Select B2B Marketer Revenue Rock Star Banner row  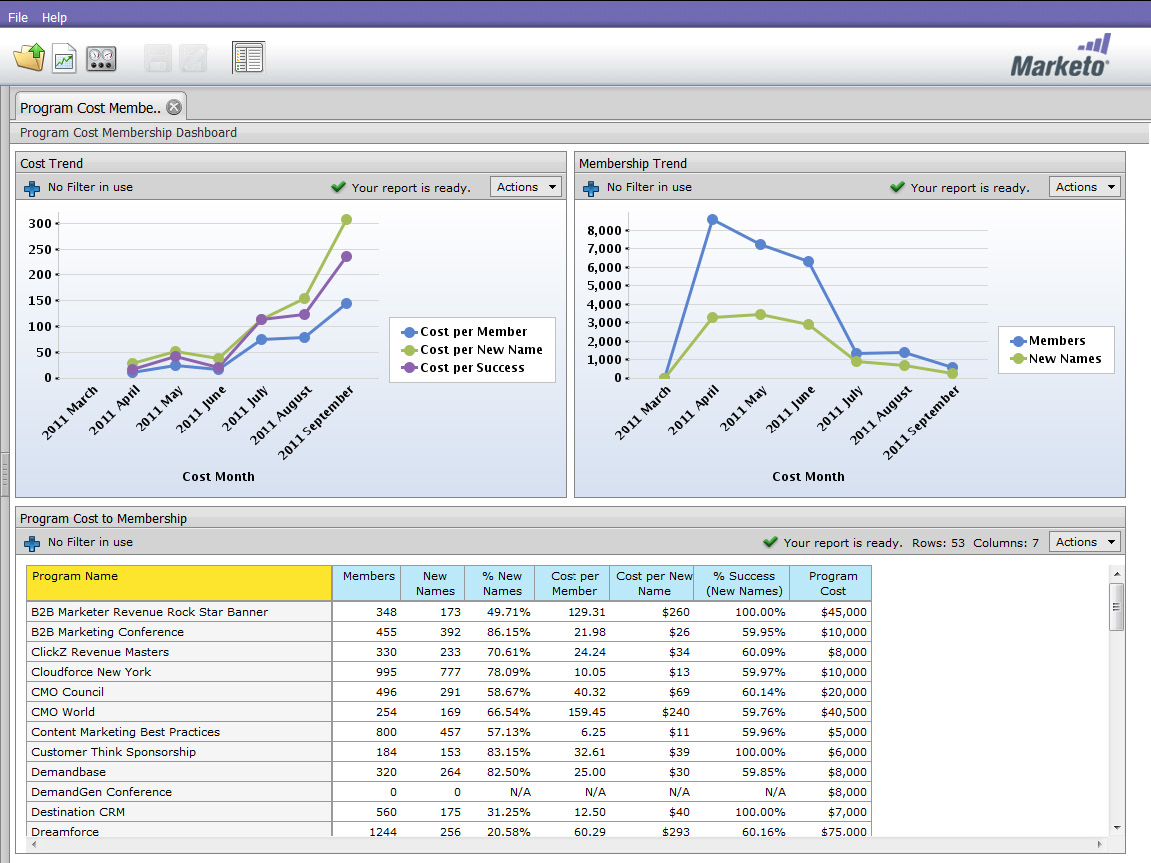pyautogui.click(x=449, y=612)
